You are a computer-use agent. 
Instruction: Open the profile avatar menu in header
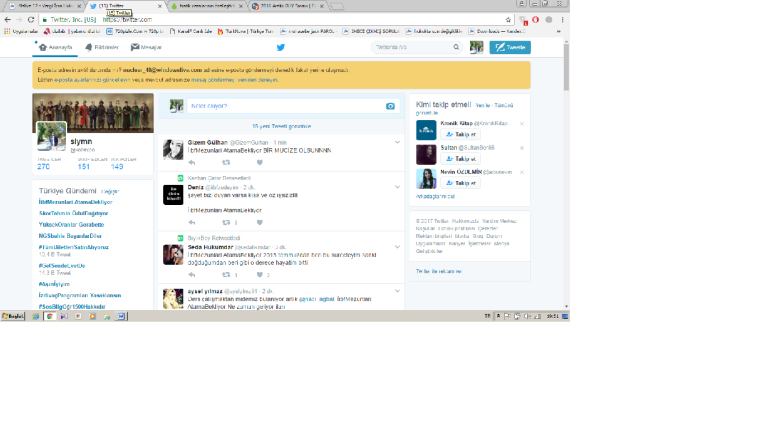pyautogui.click(x=476, y=48)
